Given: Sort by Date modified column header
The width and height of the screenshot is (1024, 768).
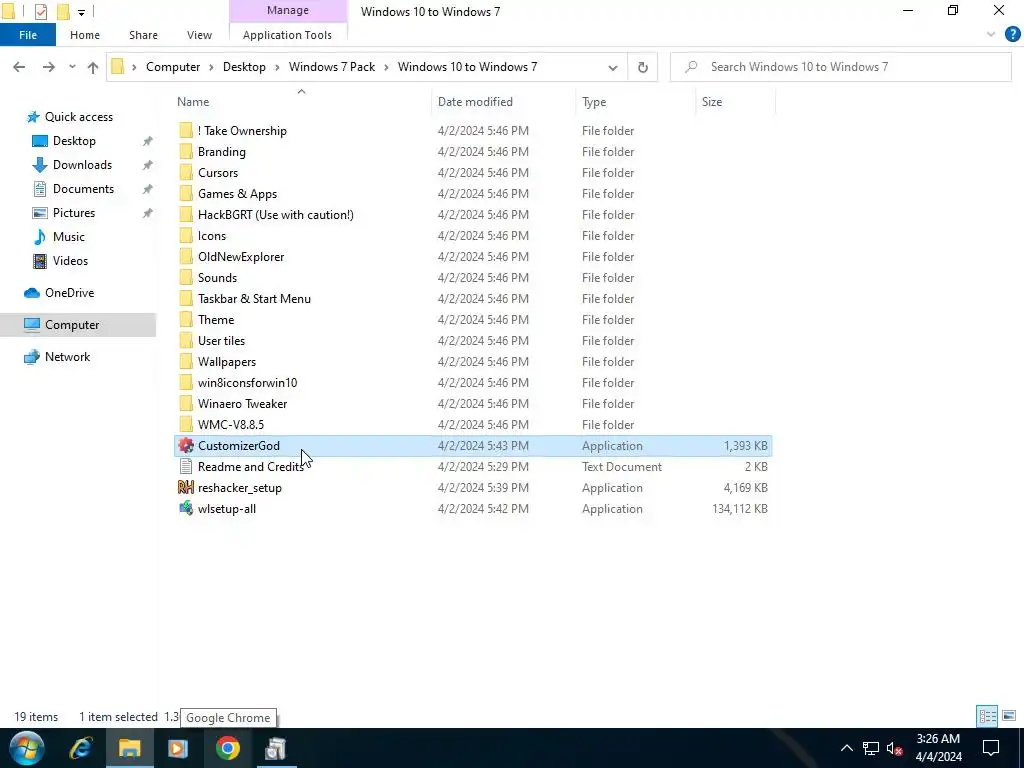Looking at the screenshot, I should 475,102.
